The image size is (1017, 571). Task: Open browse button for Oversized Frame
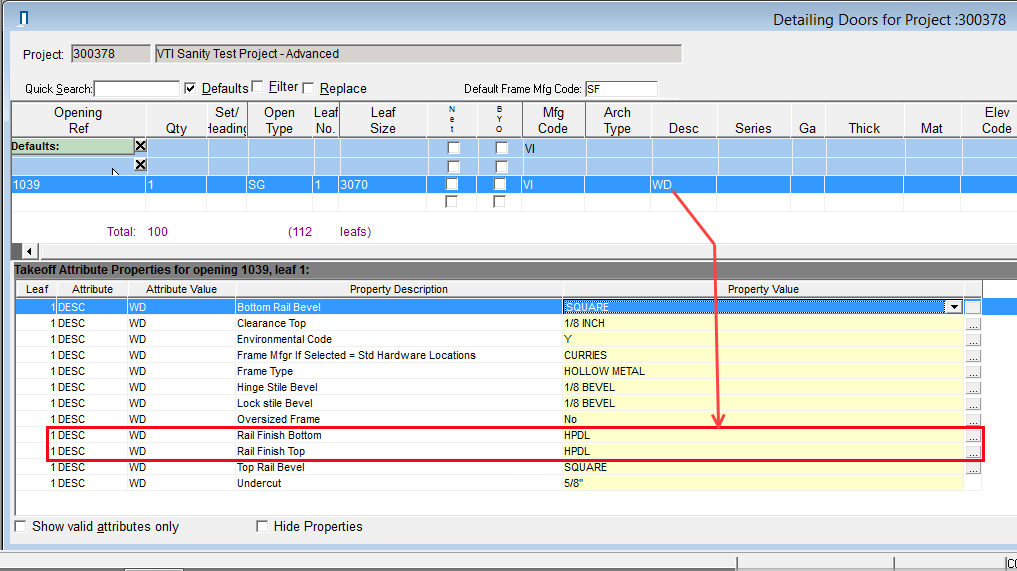973,420
